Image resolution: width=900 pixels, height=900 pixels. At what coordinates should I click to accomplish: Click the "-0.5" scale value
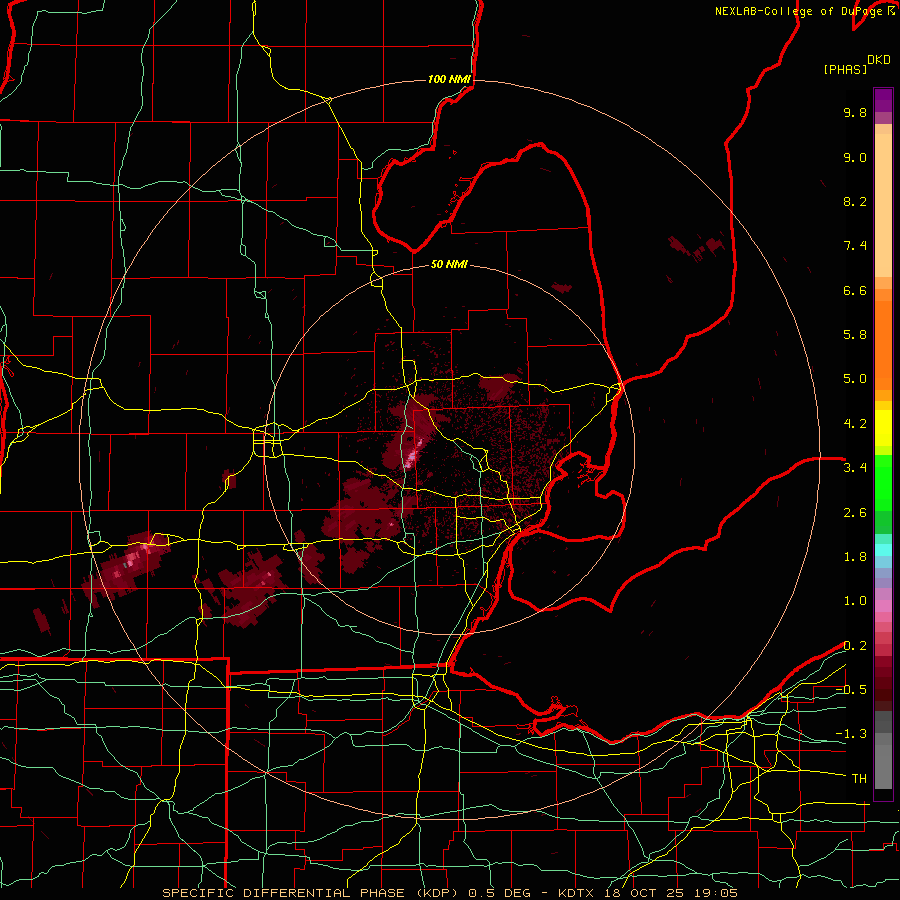click(851, 690)
